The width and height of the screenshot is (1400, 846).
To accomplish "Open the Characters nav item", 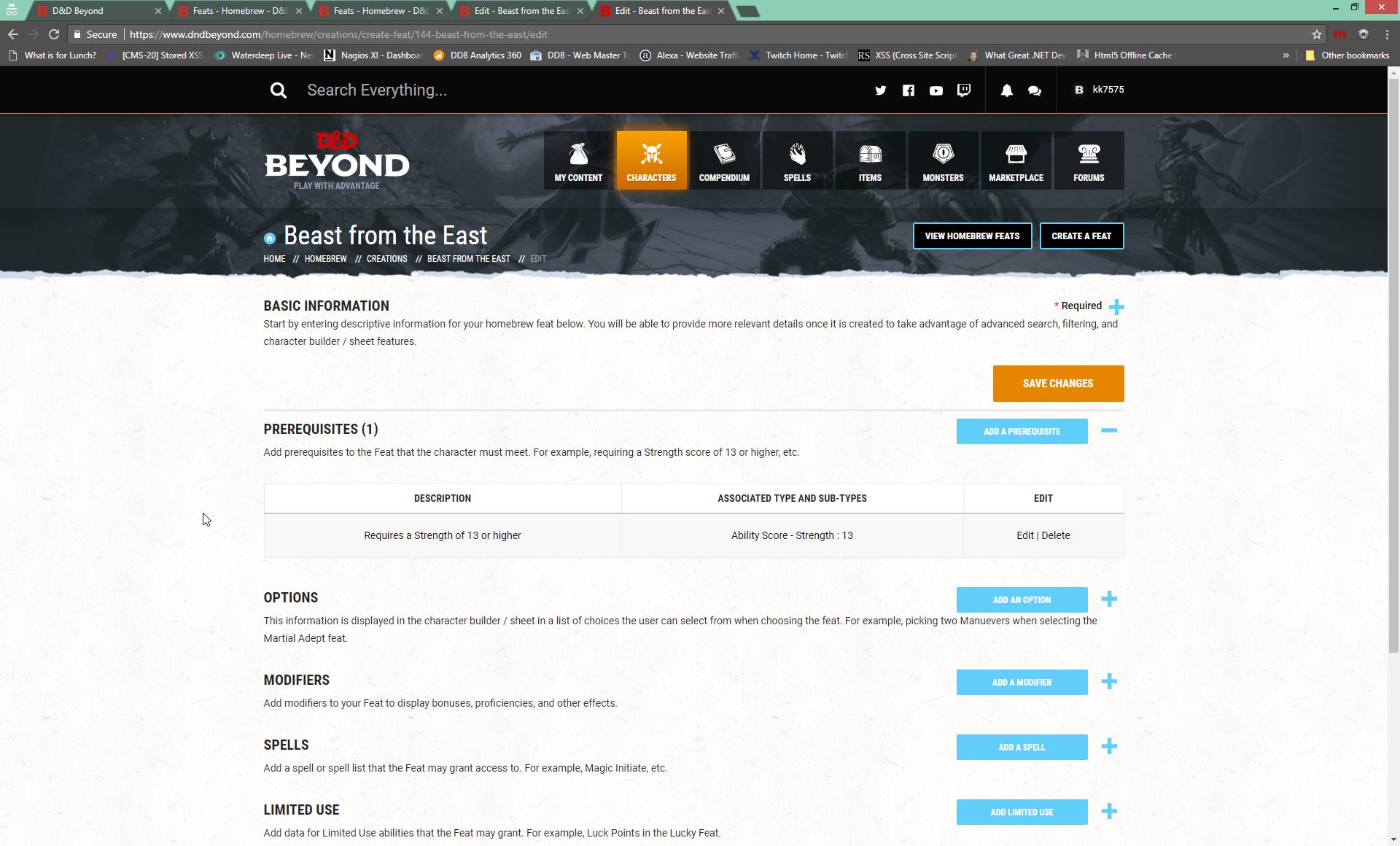I will 651,160.
